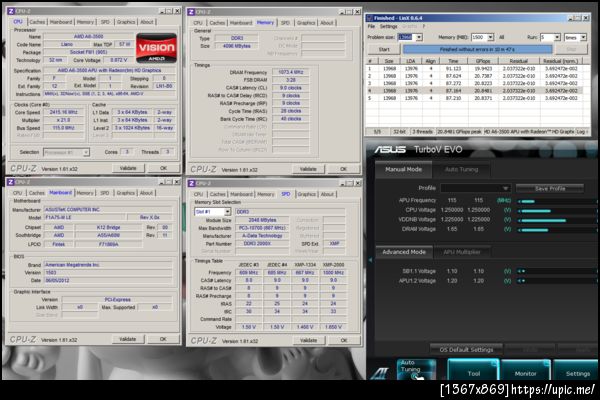Screen dimensions: 600x400
Task: Adjust SB1.1 Voltage slider in TurboV
Action: (556, 271)
